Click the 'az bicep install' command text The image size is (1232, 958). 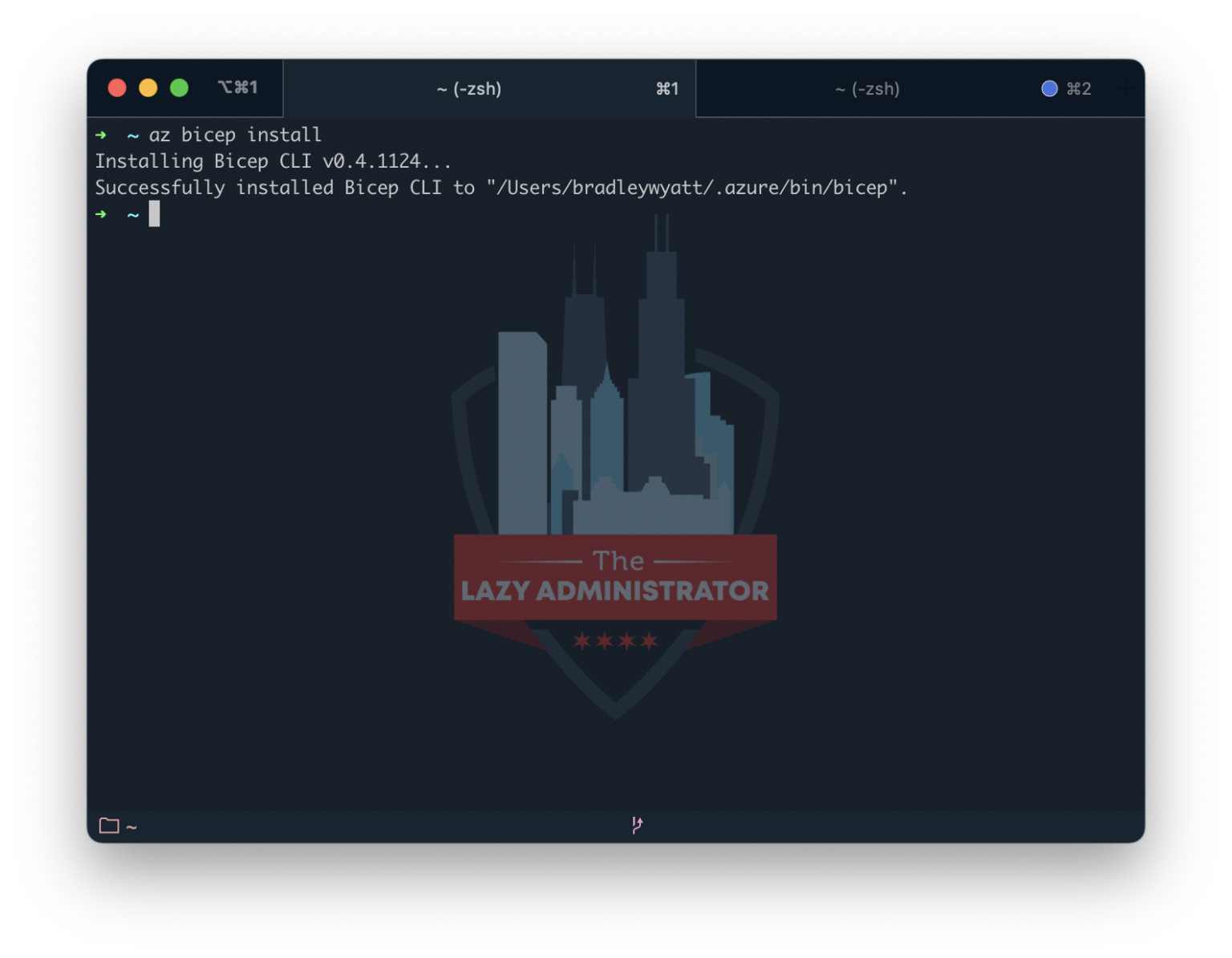point(235,135)
